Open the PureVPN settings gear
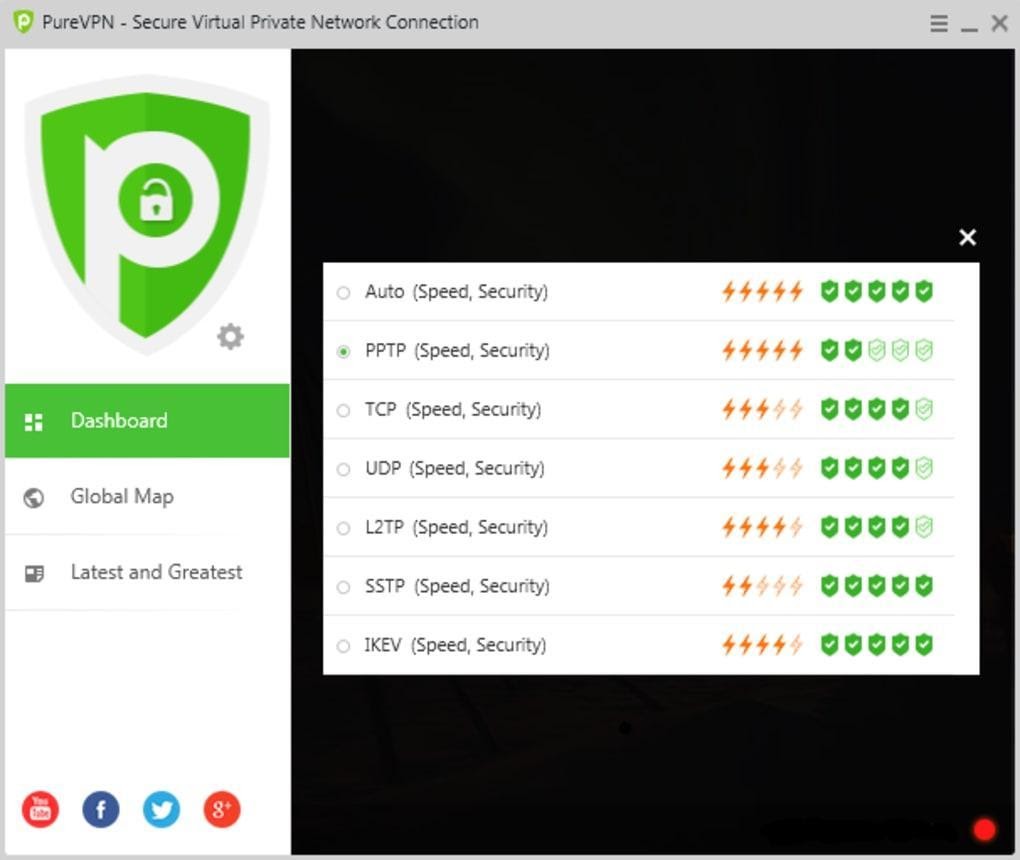 coord(230,337)
